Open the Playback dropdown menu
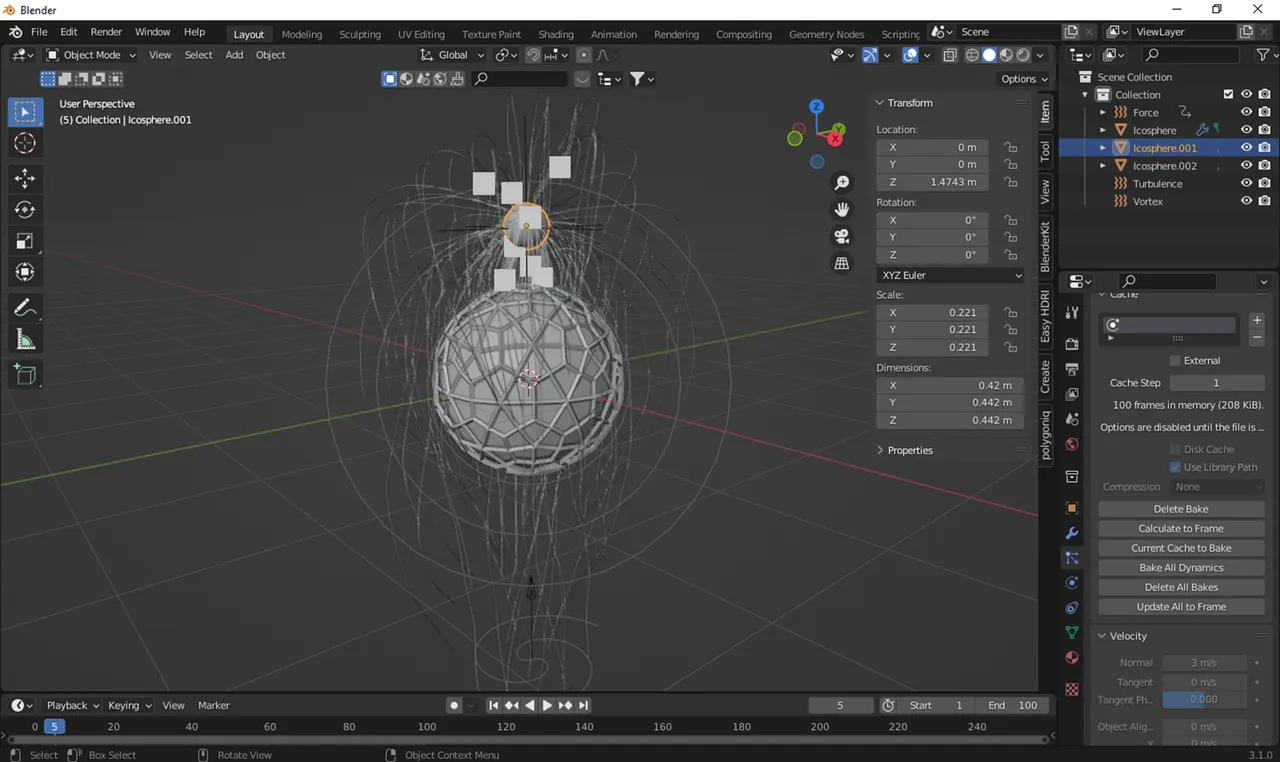Viewport: 1280px width, 762px height. pyautogui.click(x=74, y=705)
